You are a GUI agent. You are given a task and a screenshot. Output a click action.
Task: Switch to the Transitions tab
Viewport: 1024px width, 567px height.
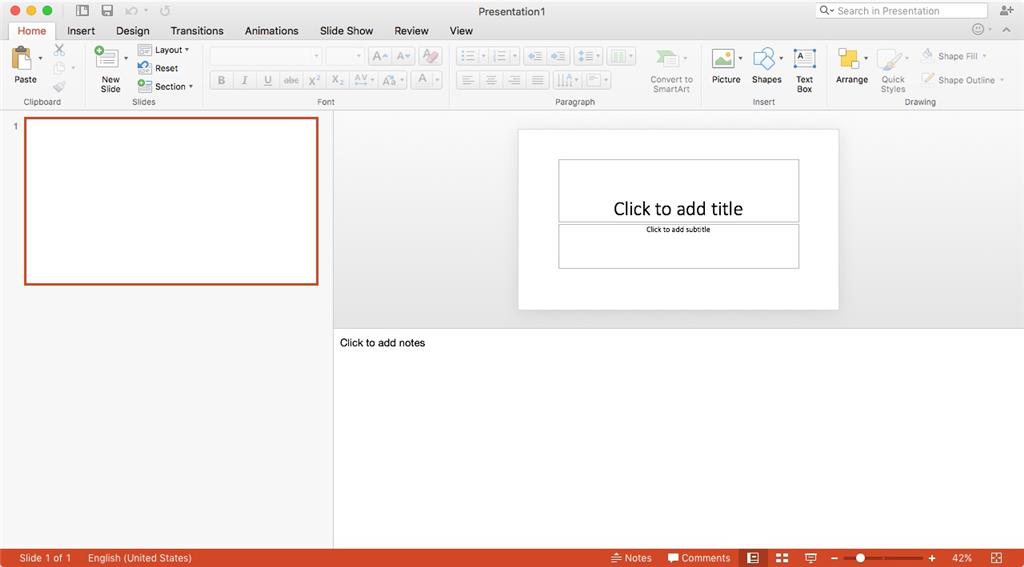[197, 31]
